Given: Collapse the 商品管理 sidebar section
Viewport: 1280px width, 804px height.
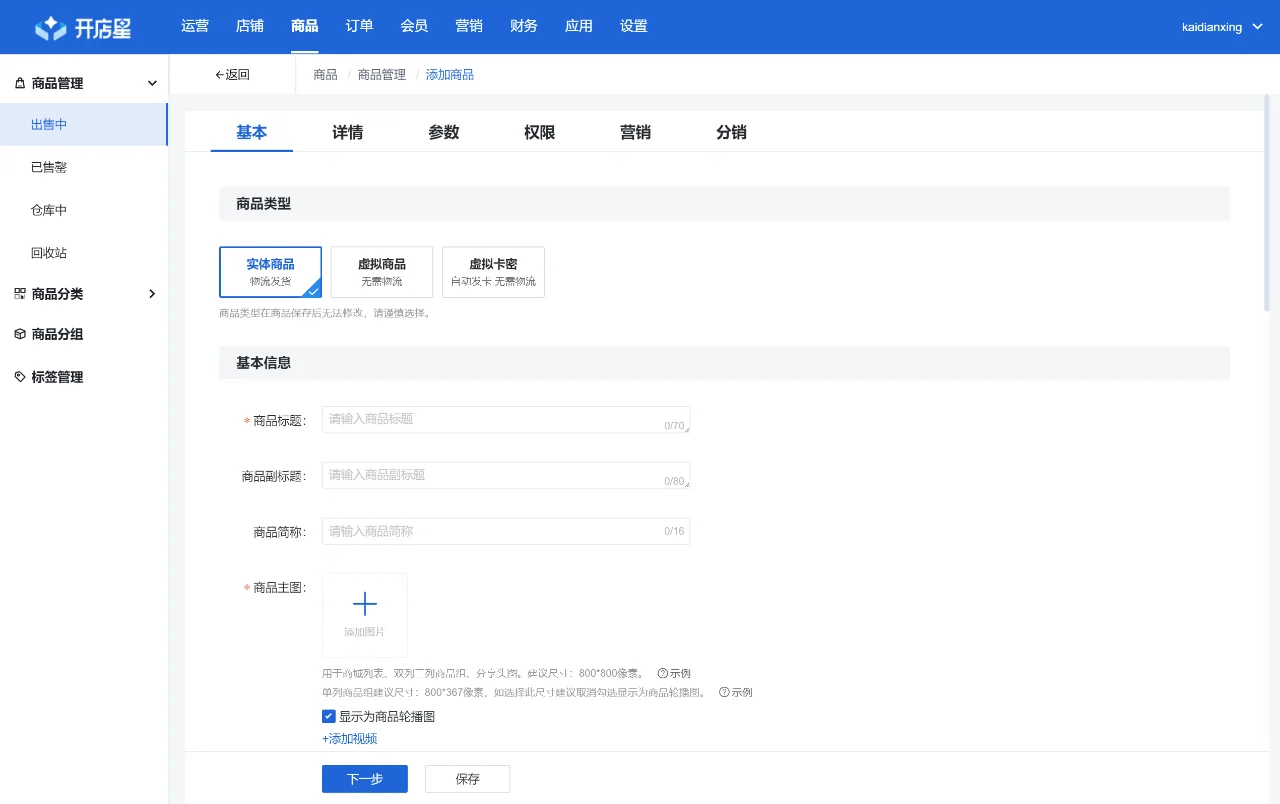Looking at the screenshot, I should tap(151, 83).
